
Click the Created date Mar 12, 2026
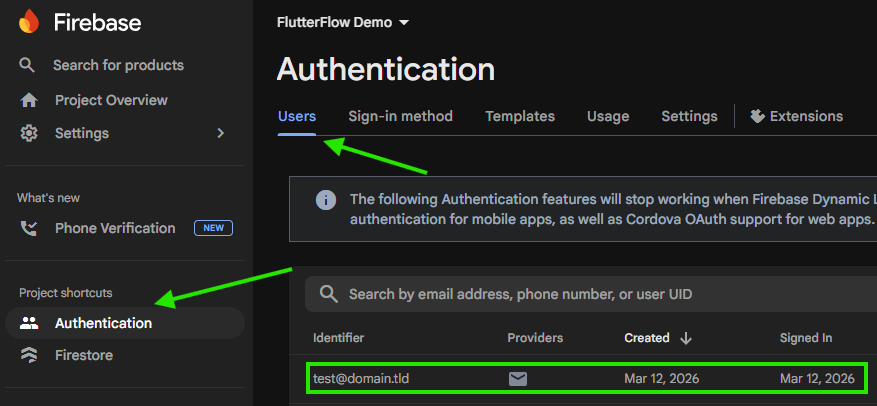tap(662, 379)
